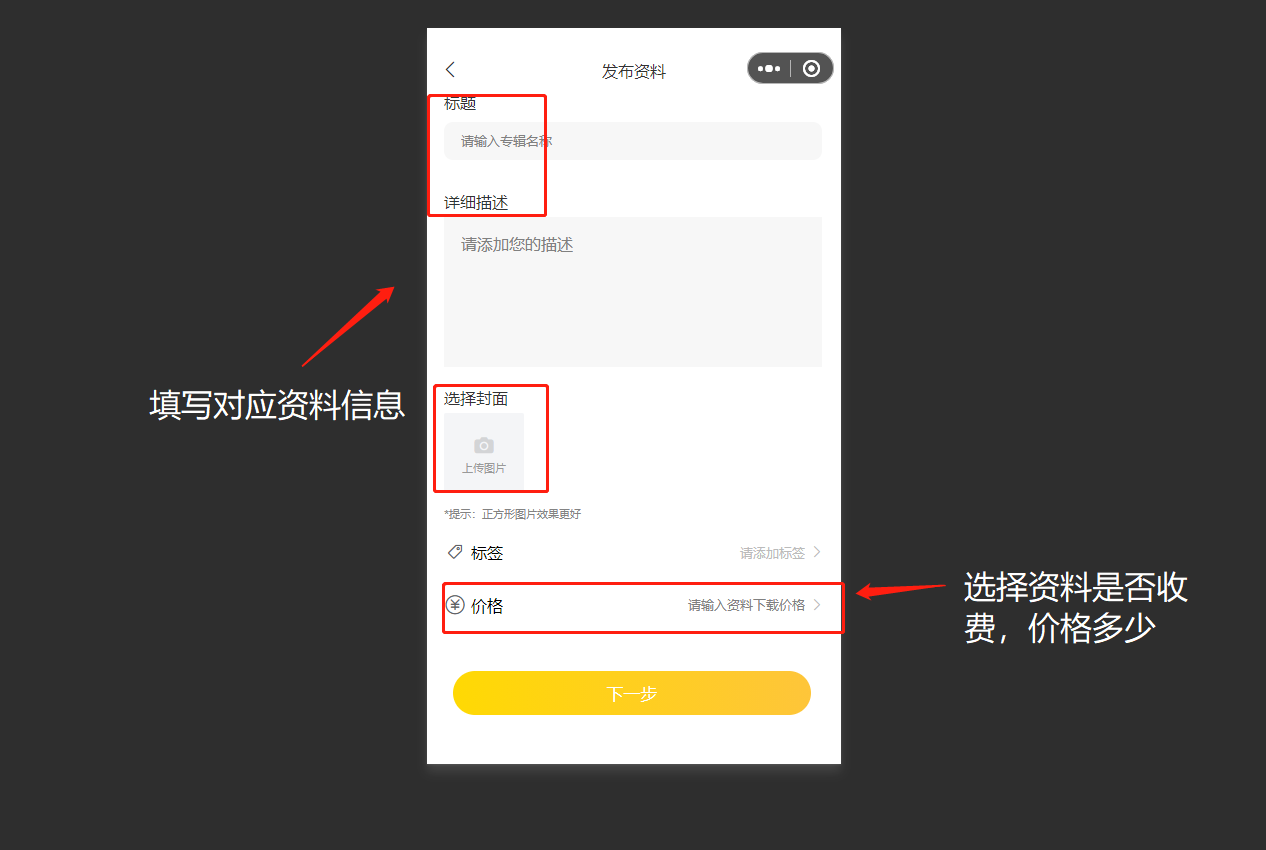Click the 标签 row label
1266x850 pixels.
487,553
